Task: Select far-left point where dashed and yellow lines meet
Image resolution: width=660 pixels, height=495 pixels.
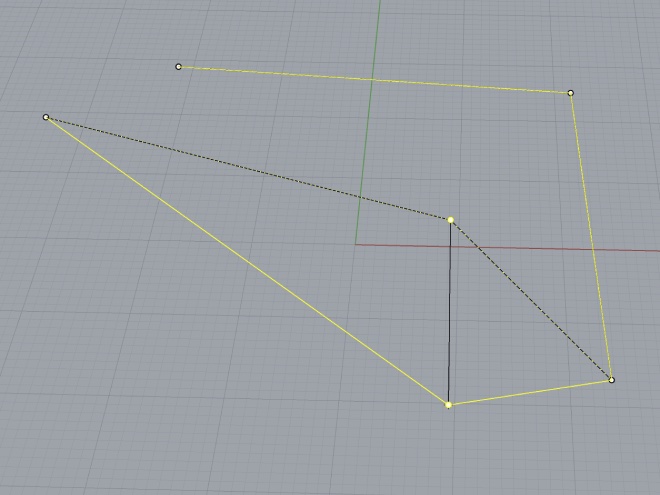Action: pos(46,117)
